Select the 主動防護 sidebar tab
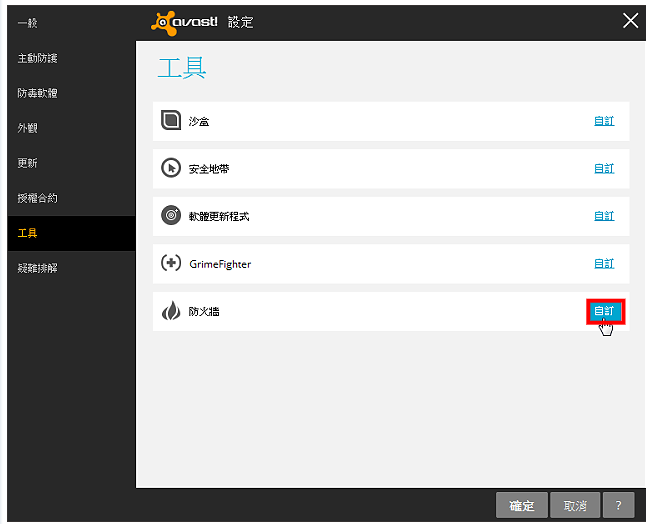 click(71, 58)
